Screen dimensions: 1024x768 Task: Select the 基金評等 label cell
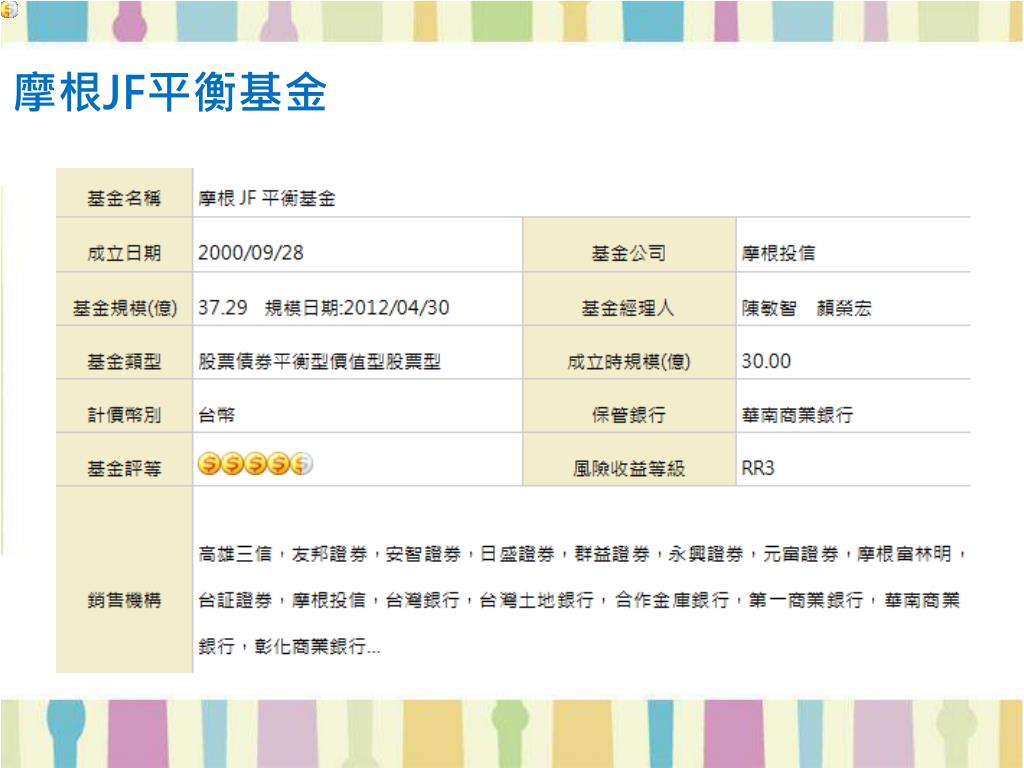124,460
